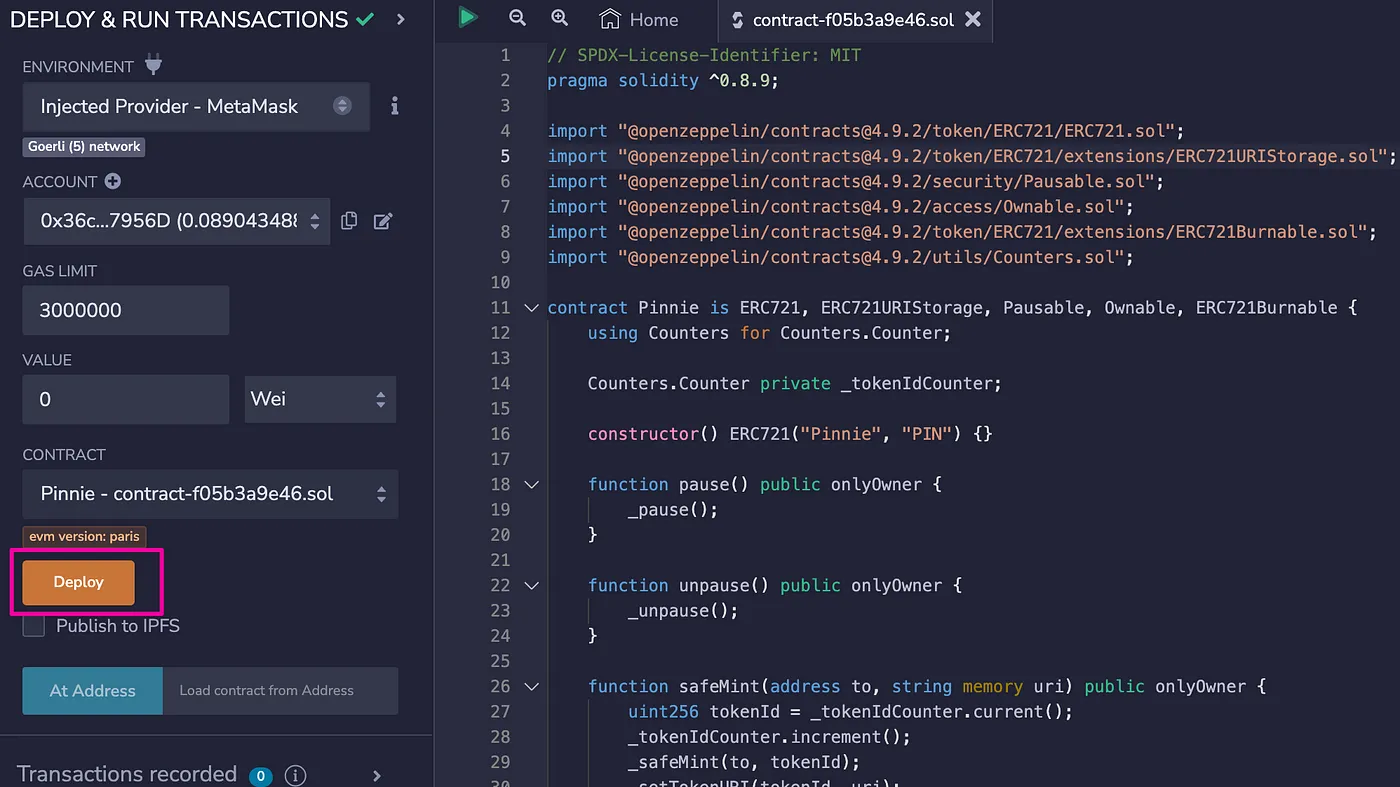Screen dimensions: 1400x787
Task: Click the Gas Limit input field
Action: click(126, 310)
